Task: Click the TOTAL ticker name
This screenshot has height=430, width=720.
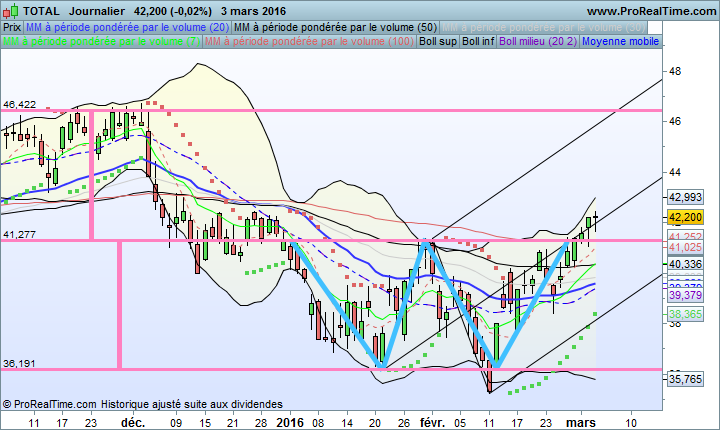Action: point(41,11)
